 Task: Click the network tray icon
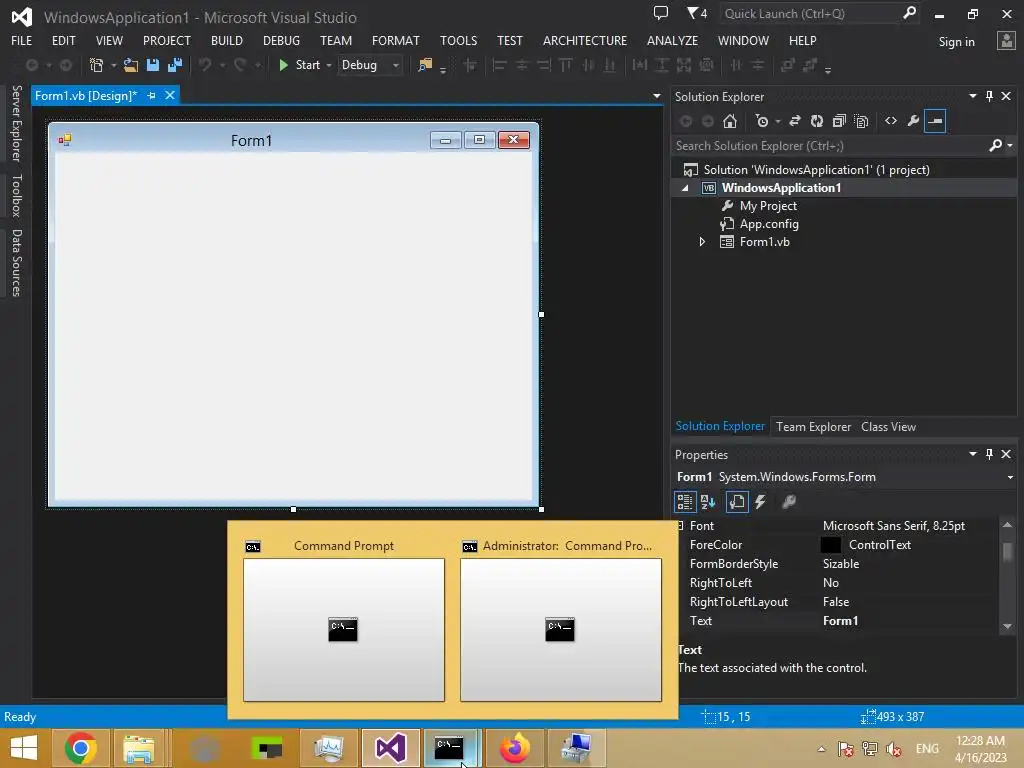[x=869, y=749]
